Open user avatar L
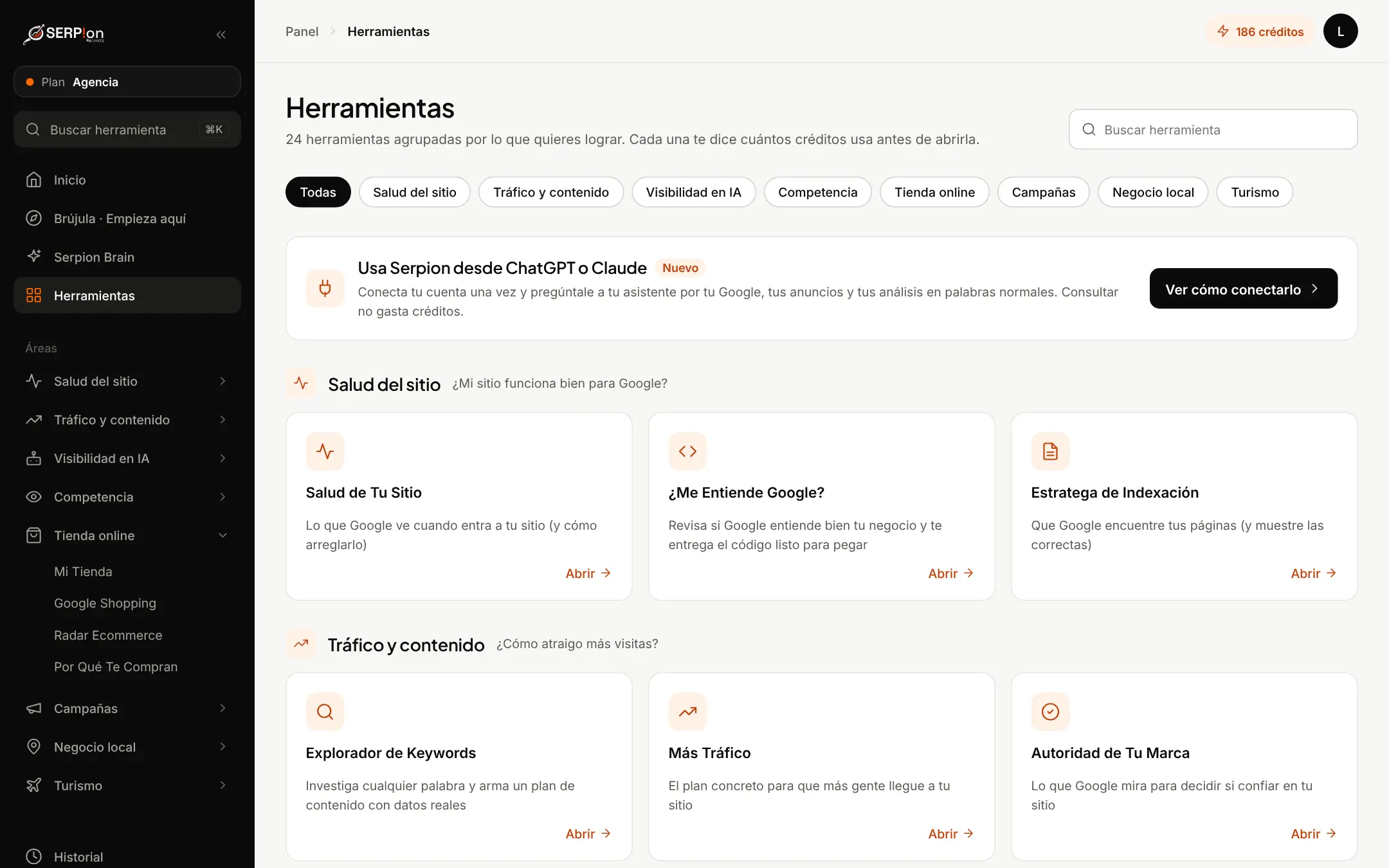Viewport: 1389px width, 868px height. tap(1340, 31)
